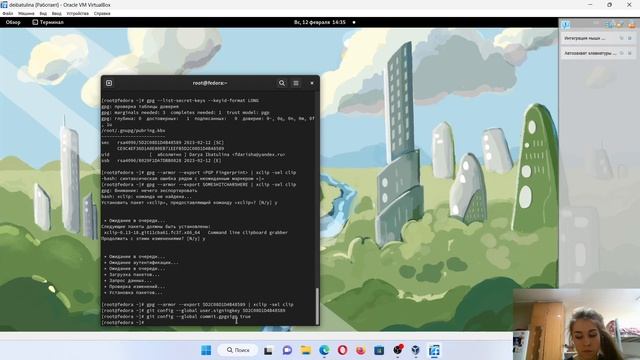Dismiss the Интеграция мыши notification
The image size is (640, 360).
[630, 38]
